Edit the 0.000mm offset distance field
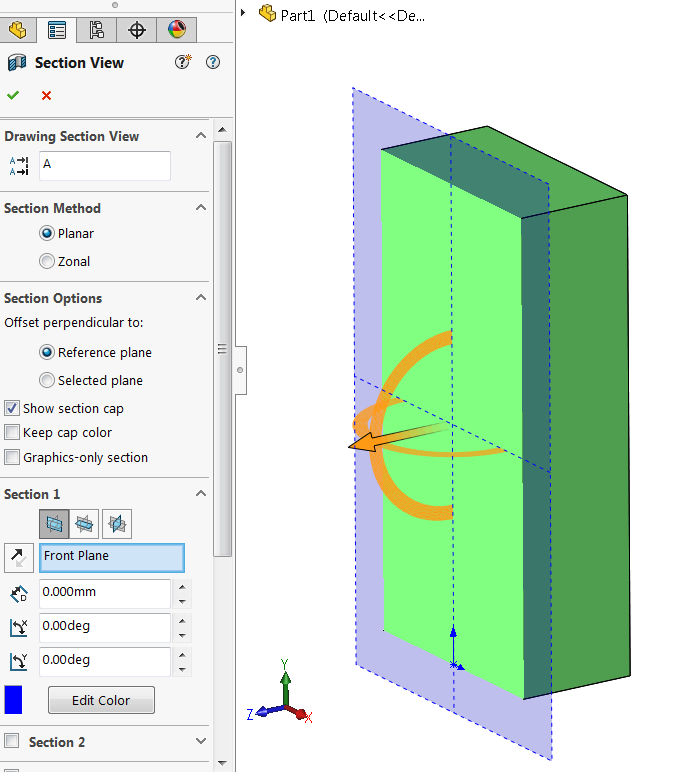674x772 pixels. [105, 594]
